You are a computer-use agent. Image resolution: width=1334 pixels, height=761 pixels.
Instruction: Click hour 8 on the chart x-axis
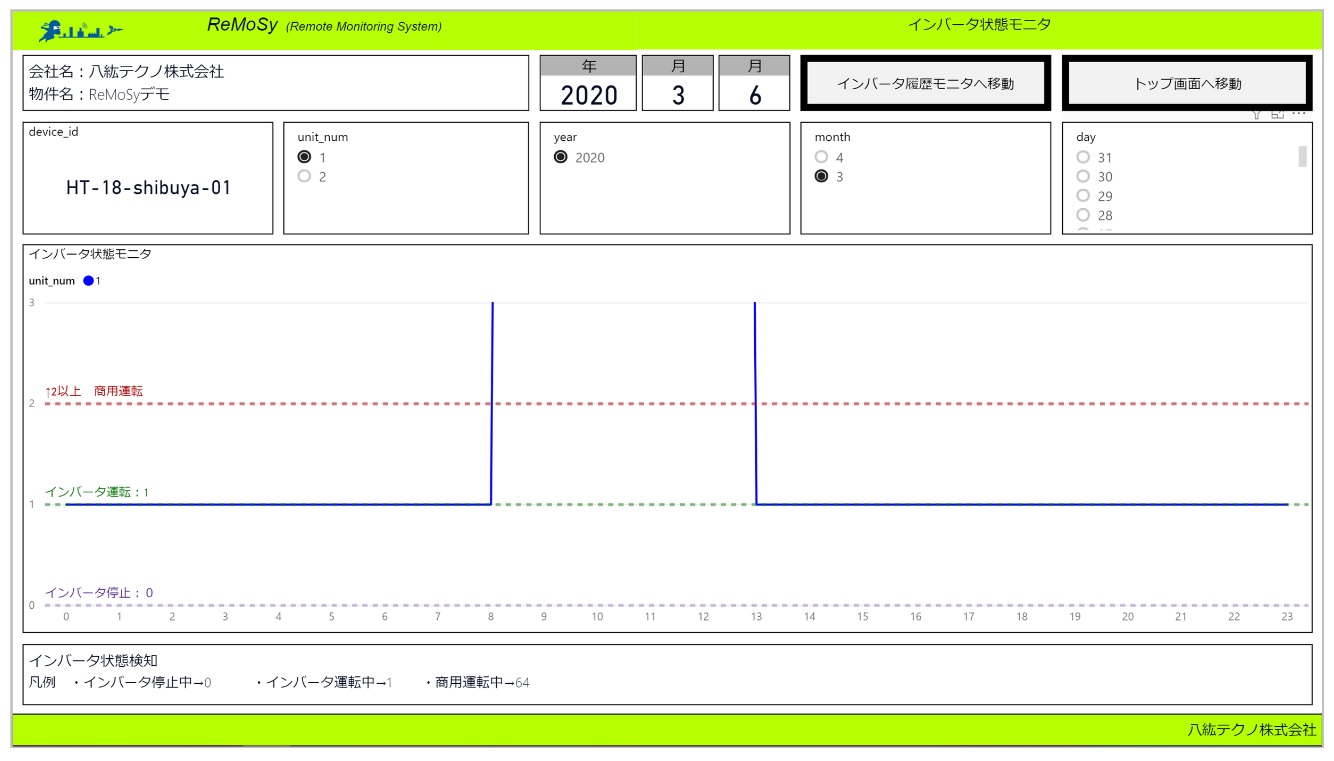click(x=491, y=617)
